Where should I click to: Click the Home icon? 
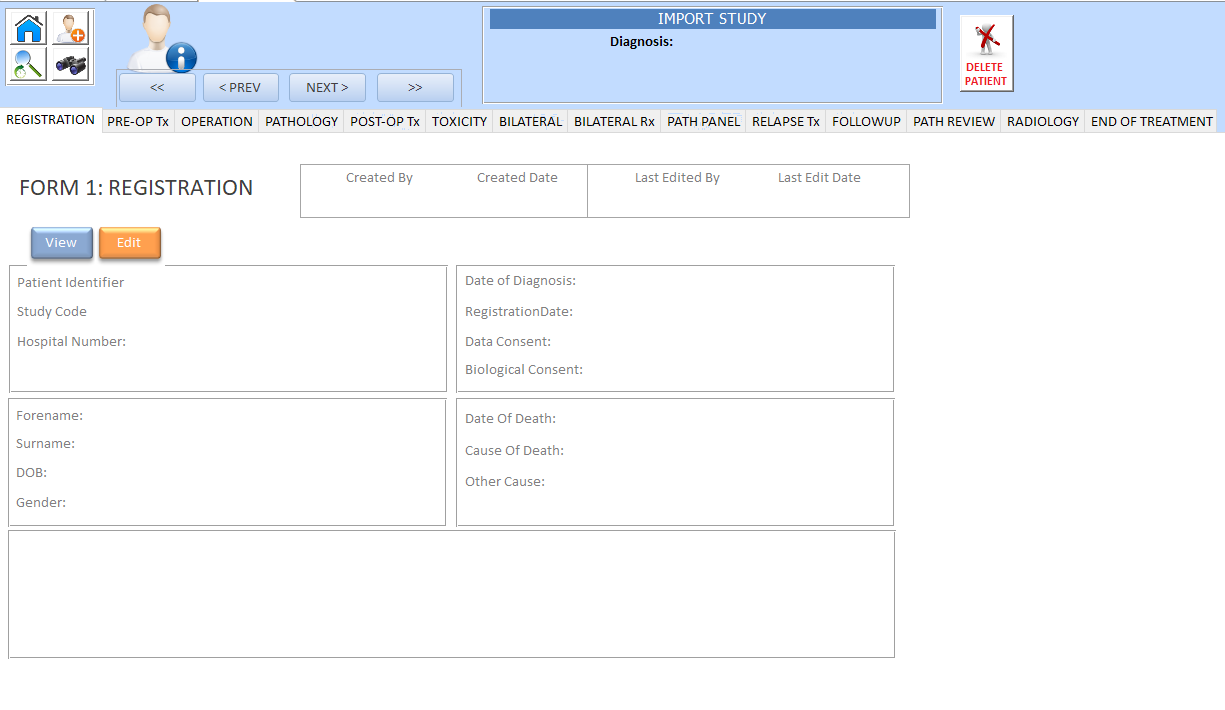click(x=29, y=28)
